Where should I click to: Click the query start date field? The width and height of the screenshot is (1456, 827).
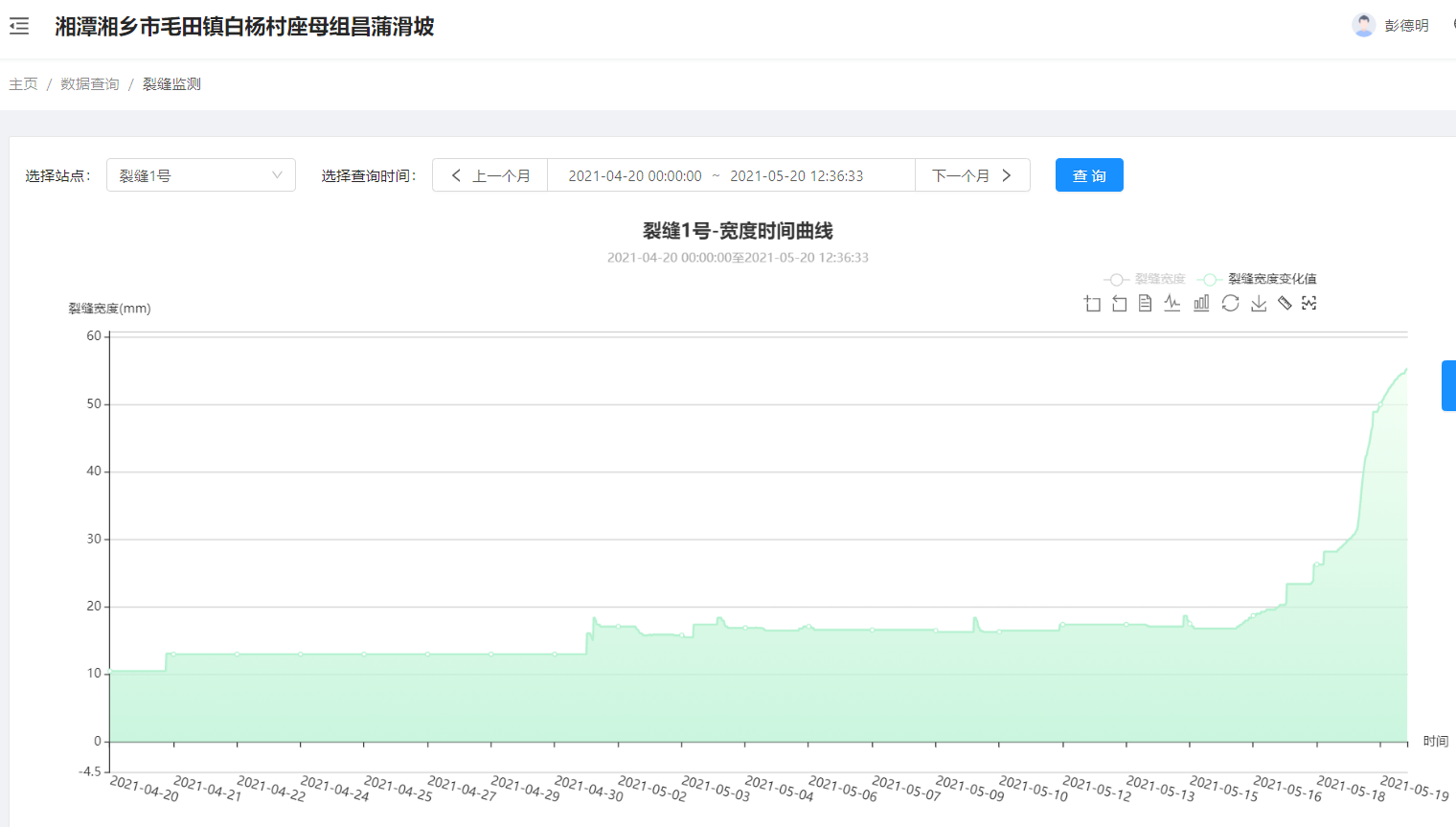click(634, 176)
